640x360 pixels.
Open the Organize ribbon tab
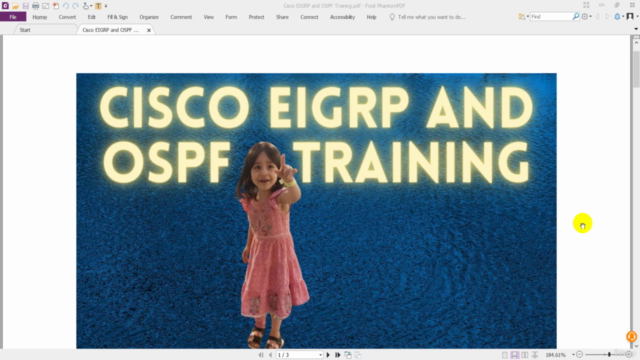[x=149, y=17]
